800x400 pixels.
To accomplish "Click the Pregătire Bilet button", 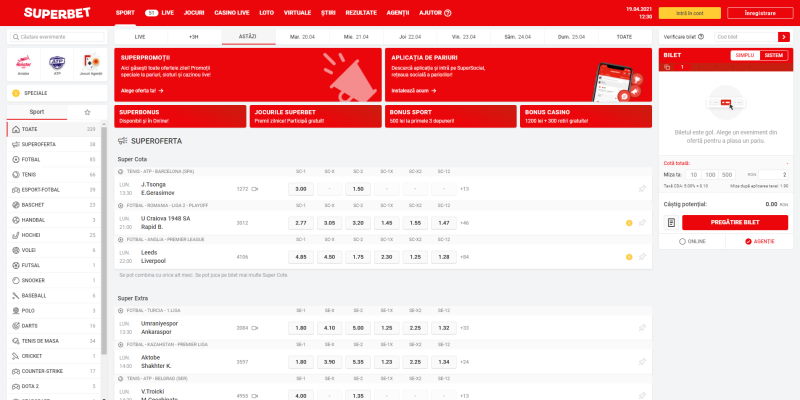I will [735, 222].
